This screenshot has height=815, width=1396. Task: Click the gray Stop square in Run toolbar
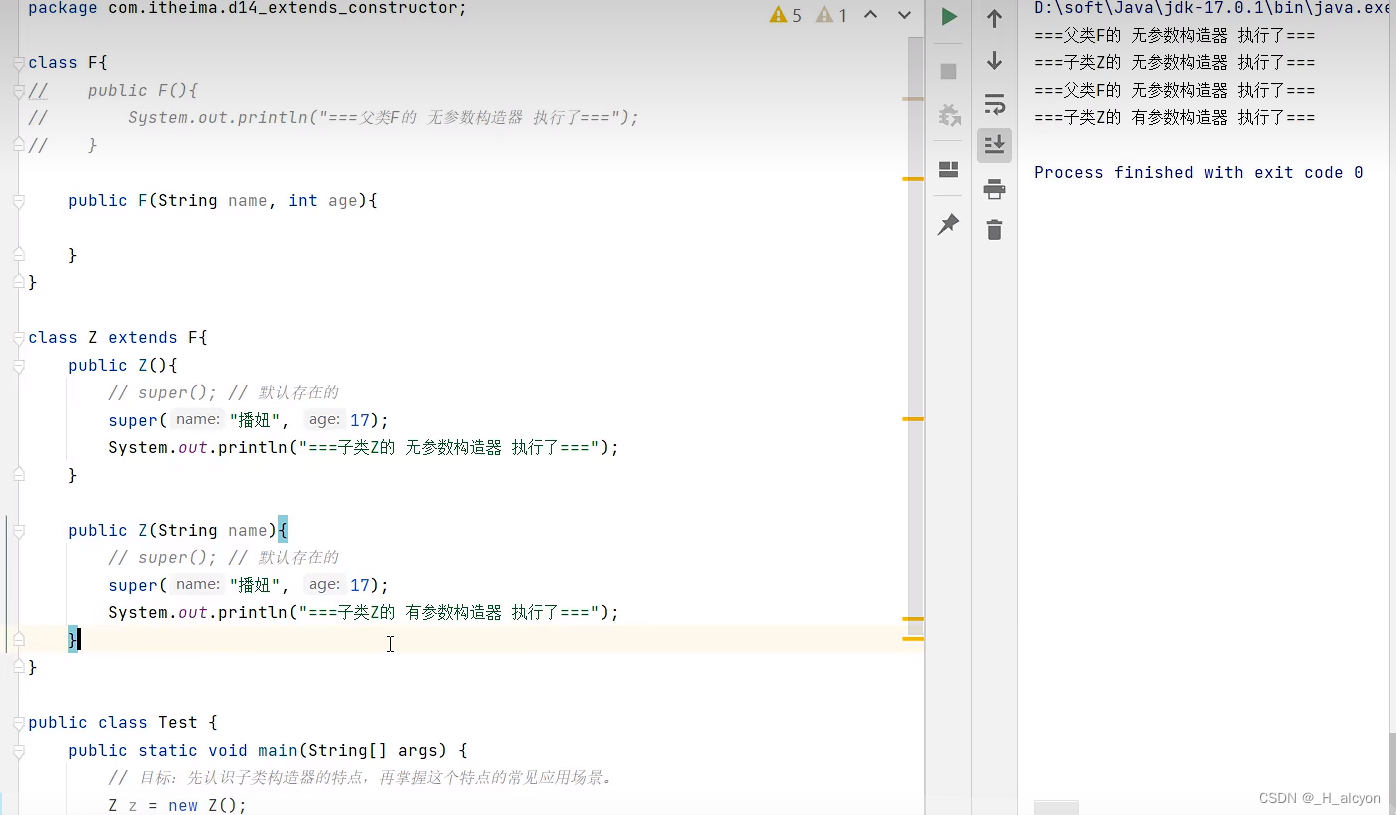(x=949, y=72)
